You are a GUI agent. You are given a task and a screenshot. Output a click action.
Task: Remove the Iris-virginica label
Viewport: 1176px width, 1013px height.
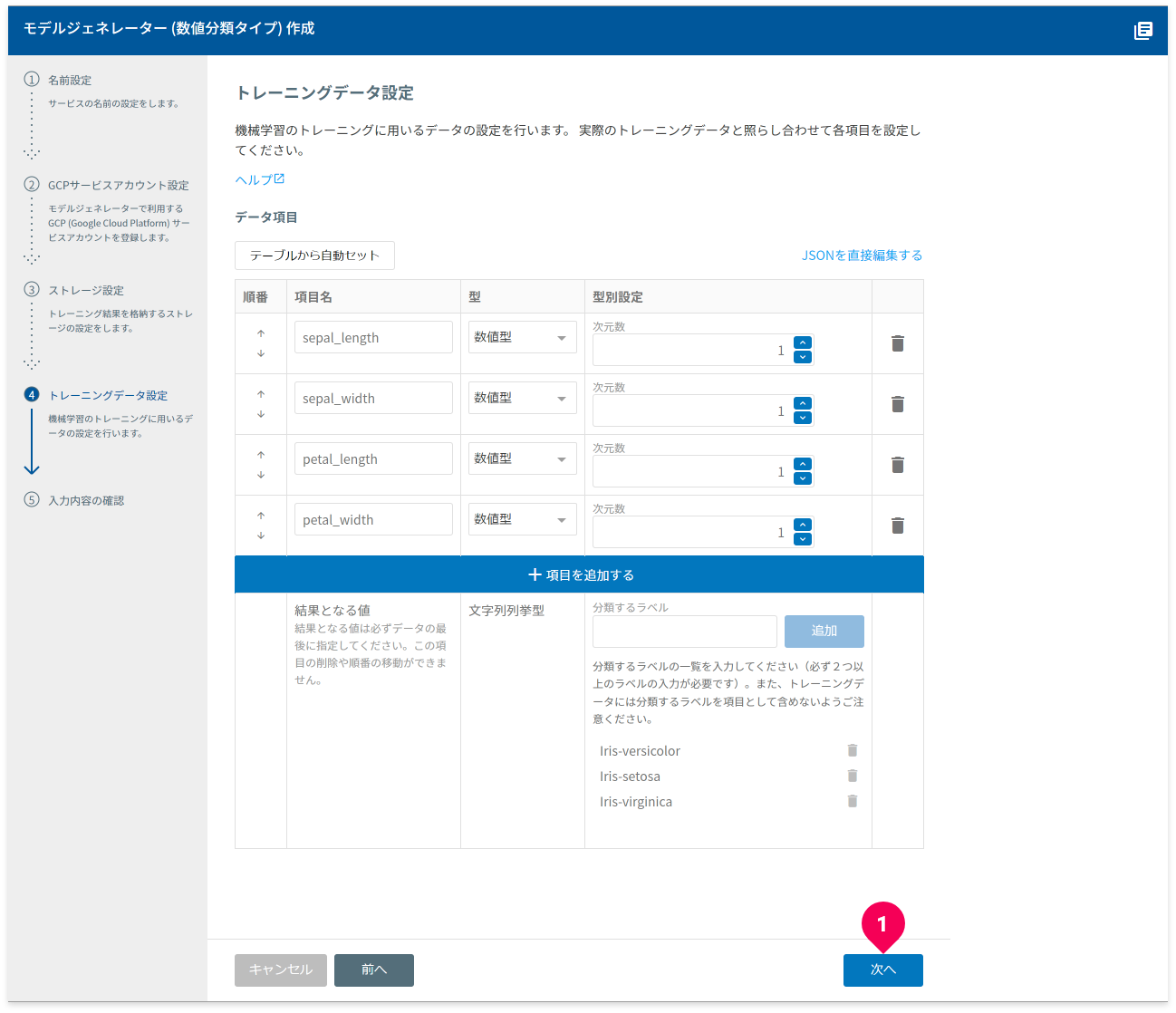853,801
